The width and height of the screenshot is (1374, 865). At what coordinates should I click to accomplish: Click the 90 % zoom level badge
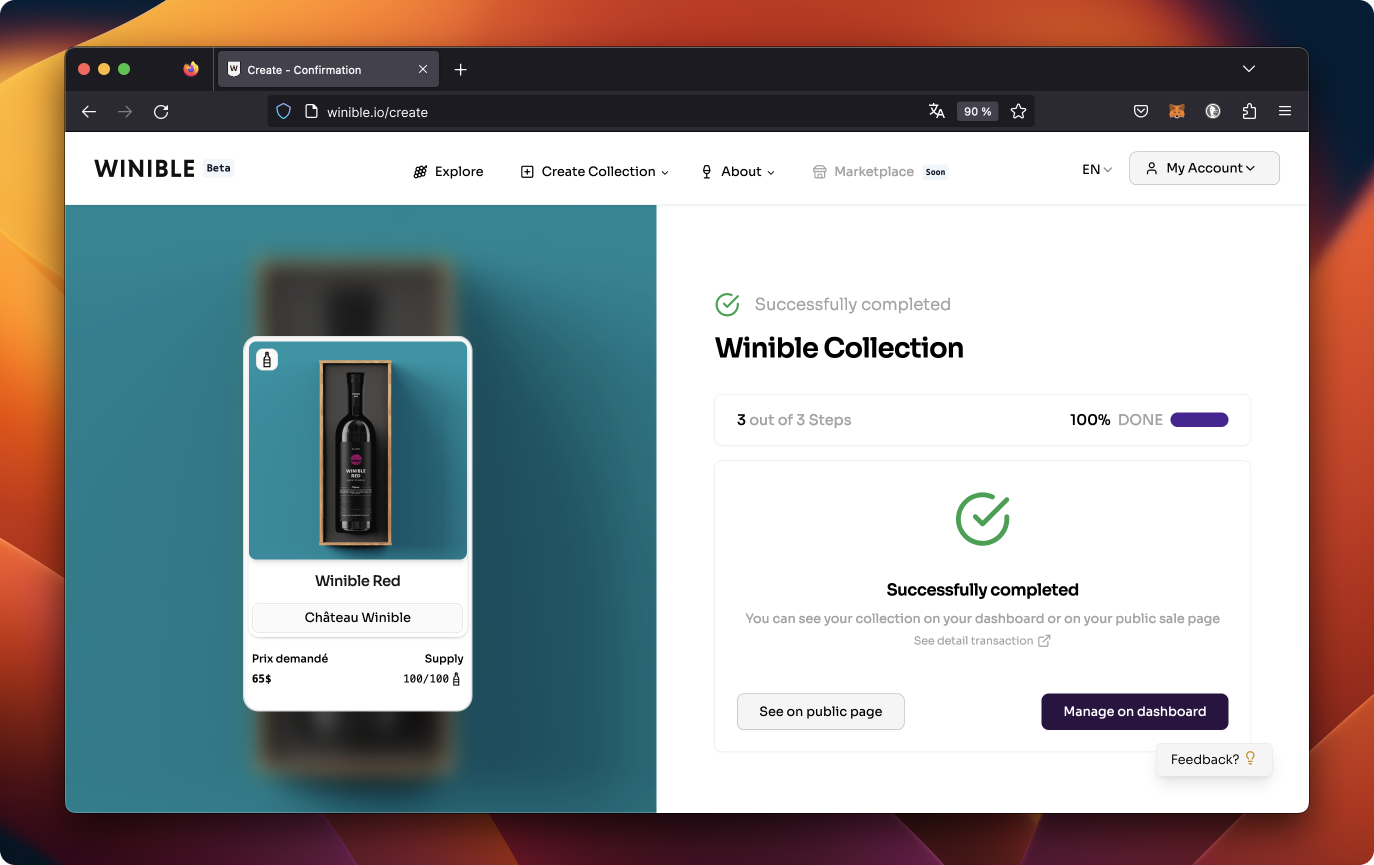click(x=978, y=112)
